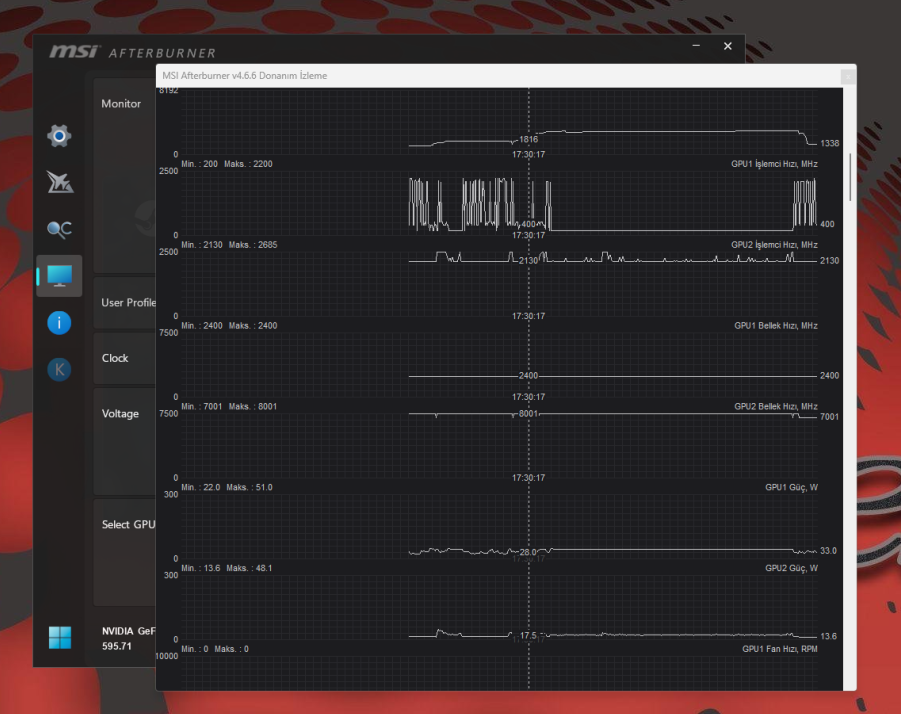Click the 1816 marker value on top graph
The height and width of the screenshot is (714, 901).
[x=528, y=140]
